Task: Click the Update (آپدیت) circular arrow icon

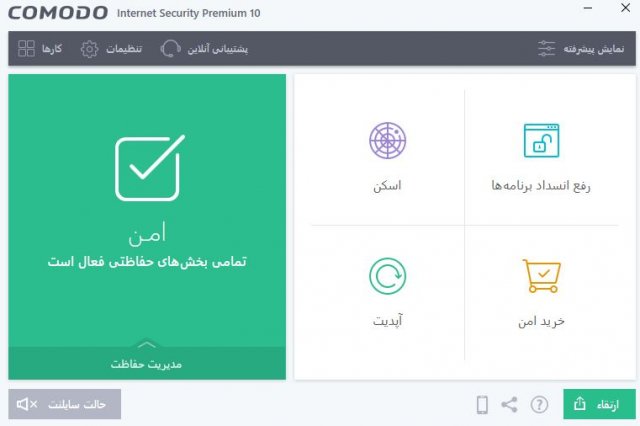Action: 387,276
